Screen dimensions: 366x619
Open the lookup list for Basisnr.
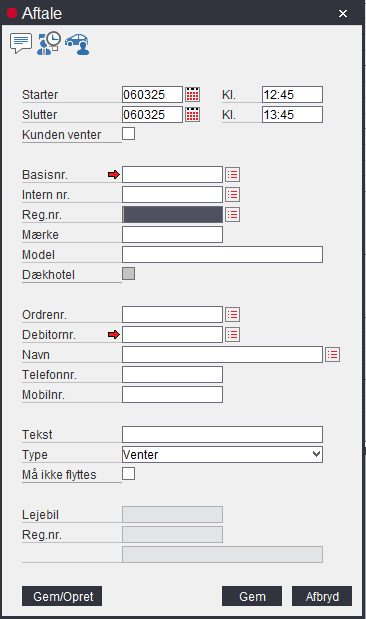(233, 174)
